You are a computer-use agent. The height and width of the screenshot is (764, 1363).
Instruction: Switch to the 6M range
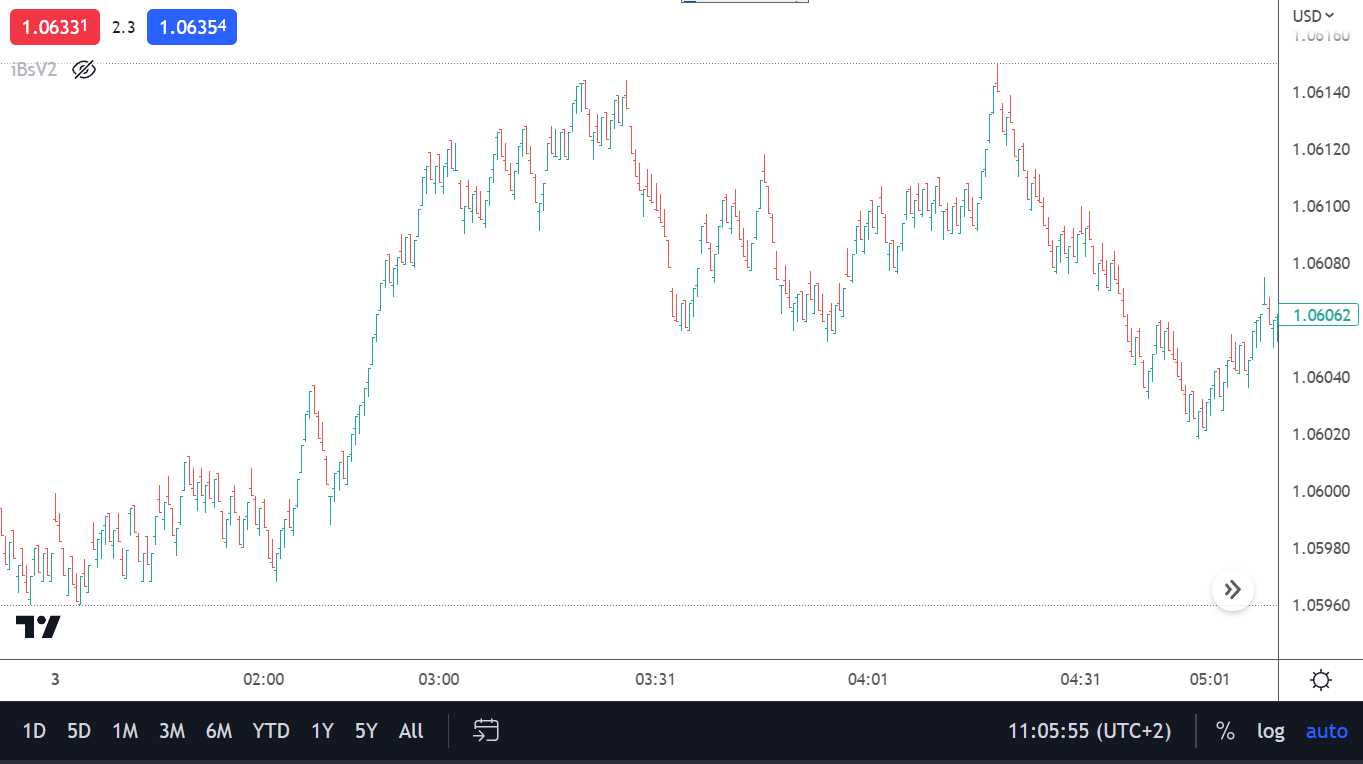tap(219, 731)
